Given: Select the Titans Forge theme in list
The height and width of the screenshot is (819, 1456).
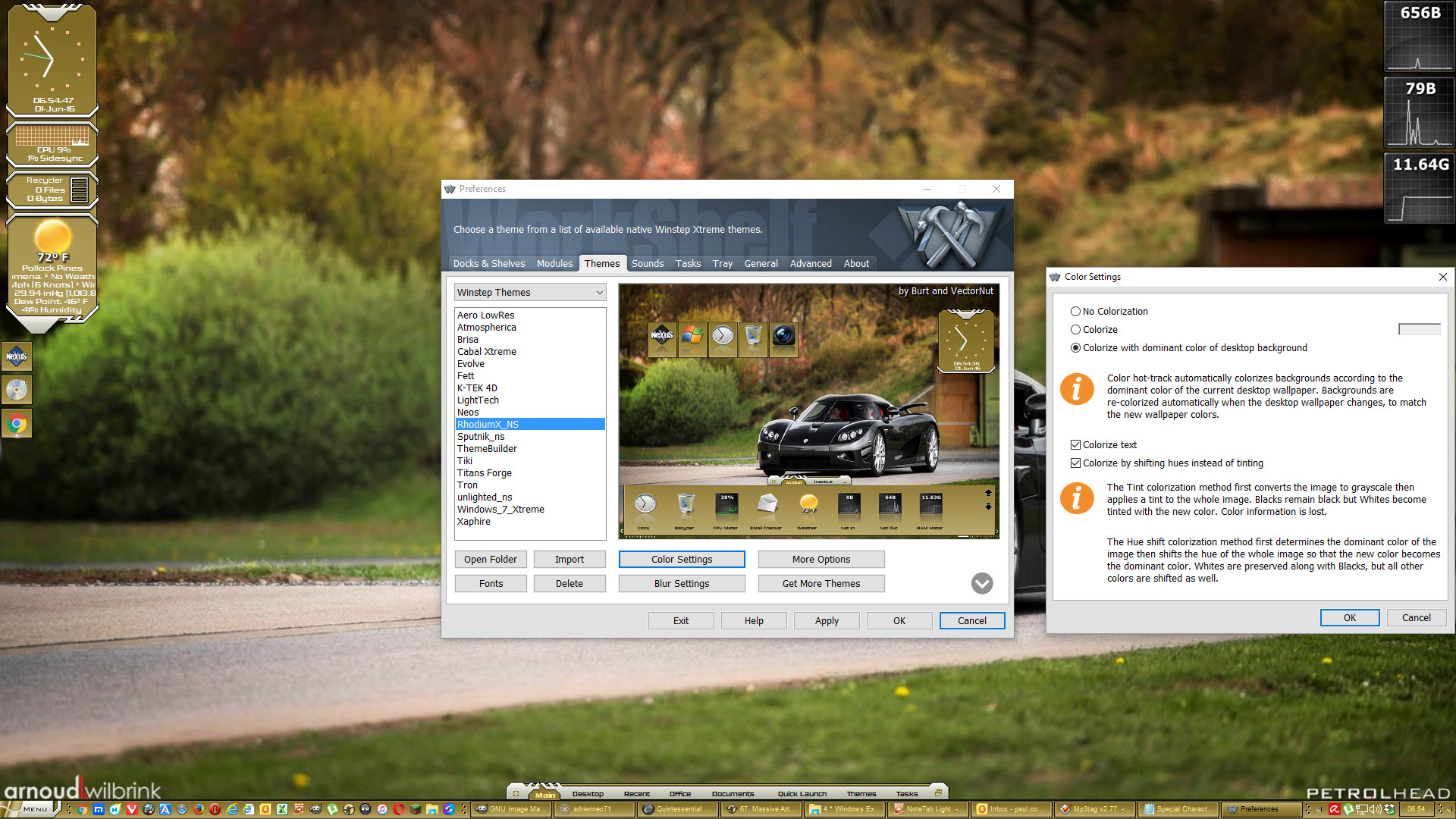Looking at the screenshot, I should click(x=484, y=473).
